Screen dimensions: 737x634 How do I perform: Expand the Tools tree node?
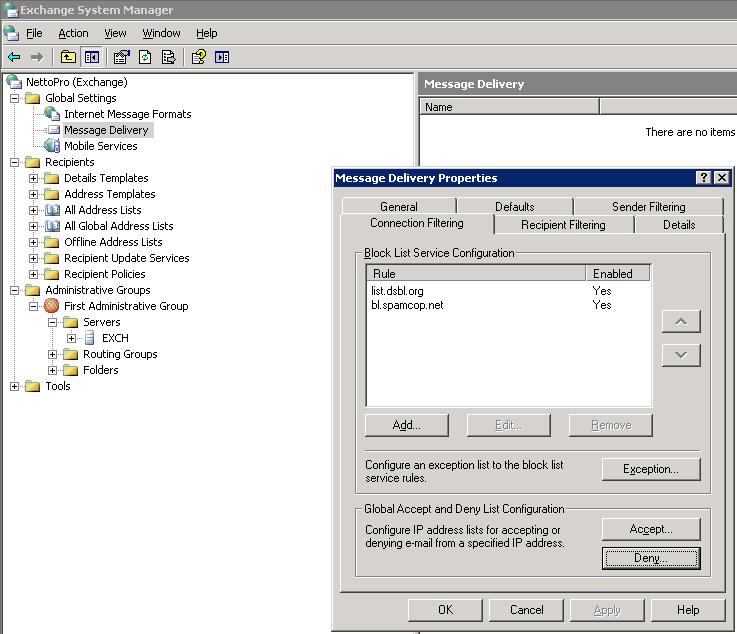tap(15, 386)
